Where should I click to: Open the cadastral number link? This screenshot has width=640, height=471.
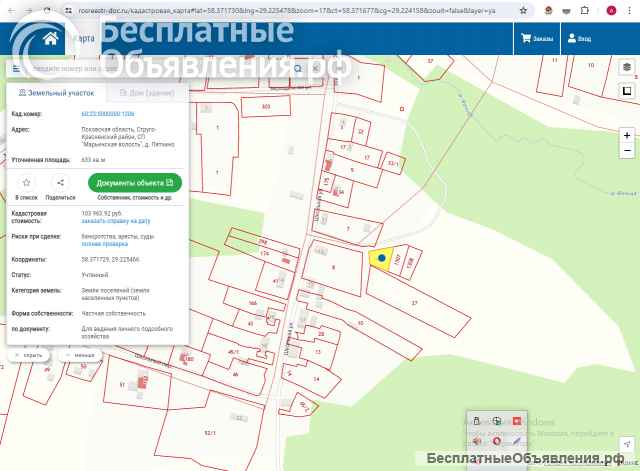(x=107, y=114)
